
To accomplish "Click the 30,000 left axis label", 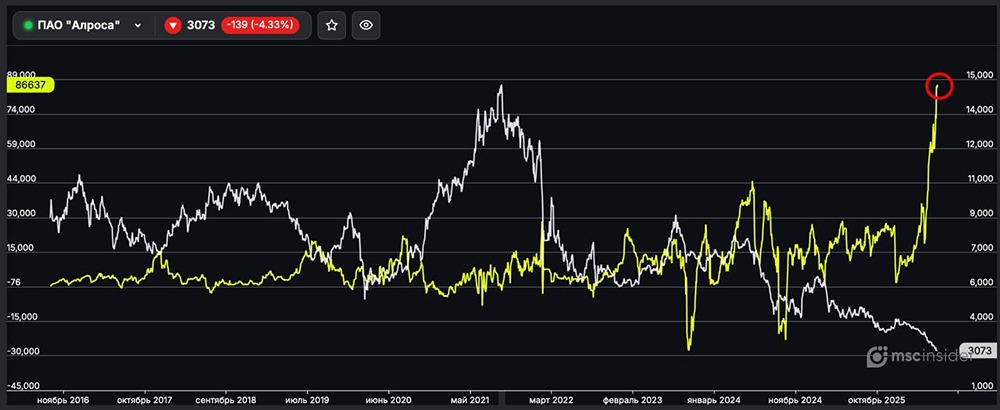I will tap(21, 214).
